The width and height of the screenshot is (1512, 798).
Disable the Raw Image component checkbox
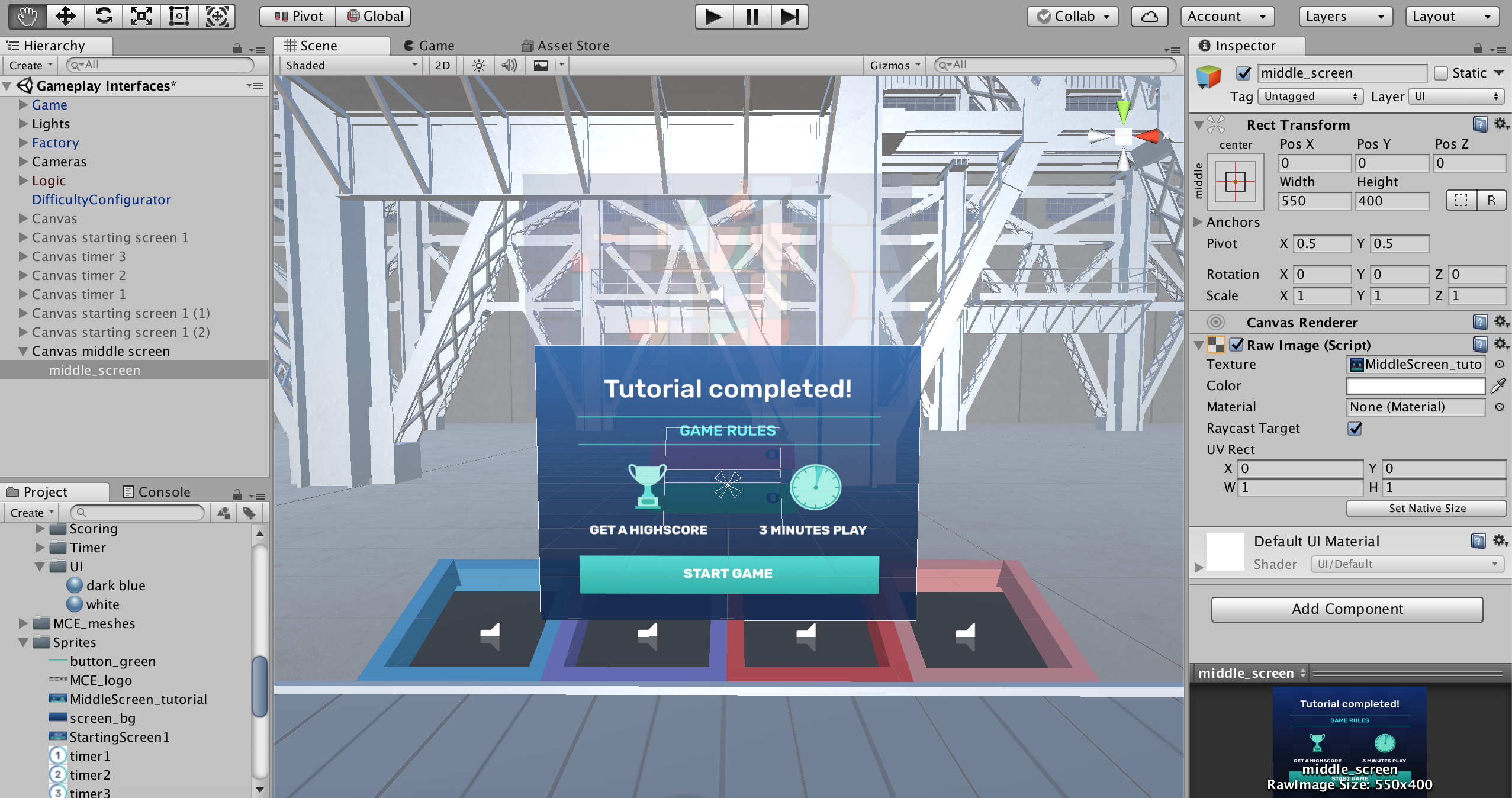(1237, 345)
